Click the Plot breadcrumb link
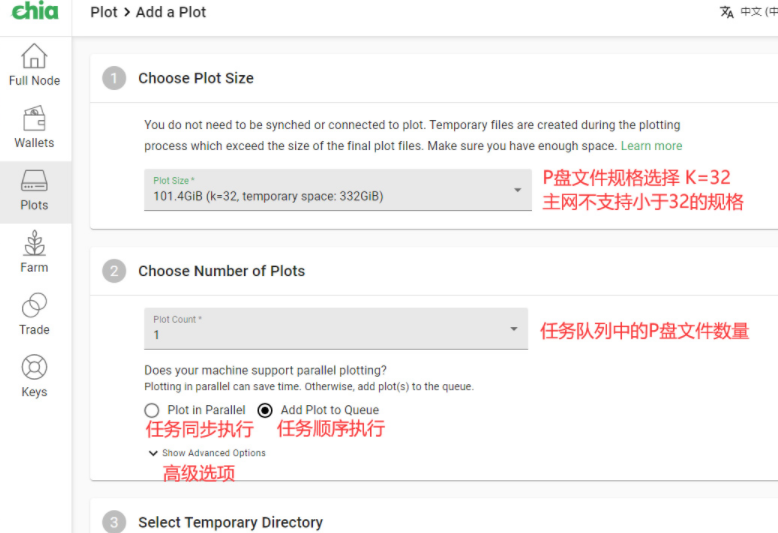 click(104, 12)
